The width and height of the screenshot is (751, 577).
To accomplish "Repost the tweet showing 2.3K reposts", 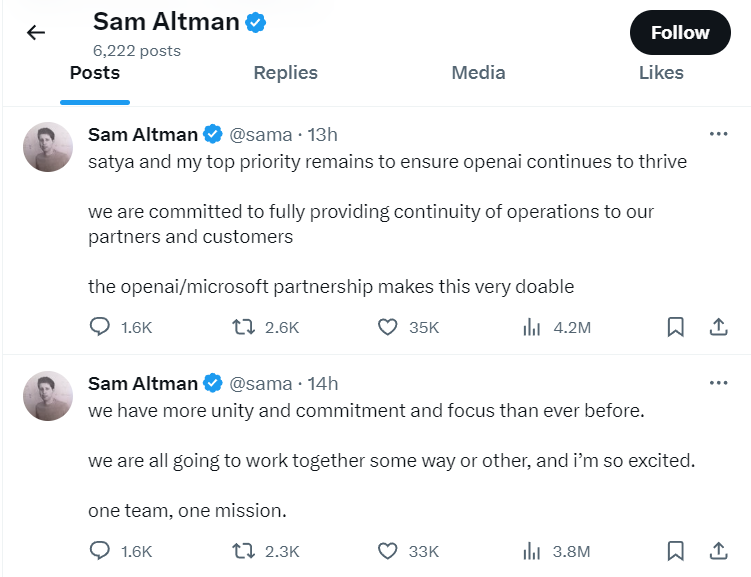I will click(243, 551).
